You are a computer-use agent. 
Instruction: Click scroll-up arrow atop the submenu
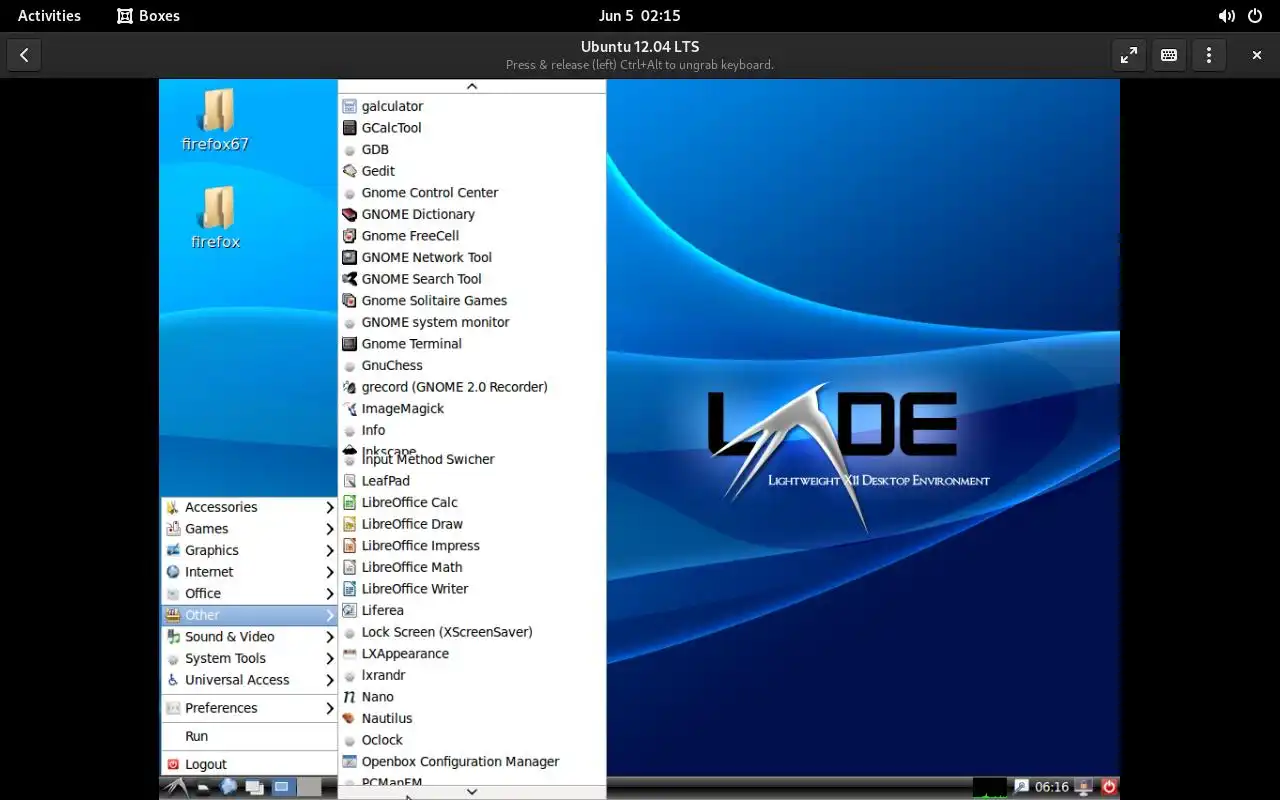[x=472, y=86]
